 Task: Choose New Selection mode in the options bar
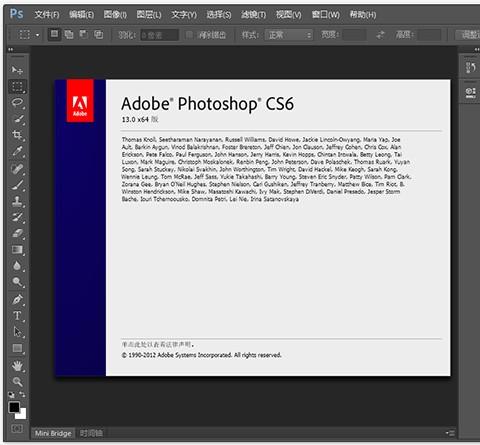pyautogui.click(x=54, y=34)
